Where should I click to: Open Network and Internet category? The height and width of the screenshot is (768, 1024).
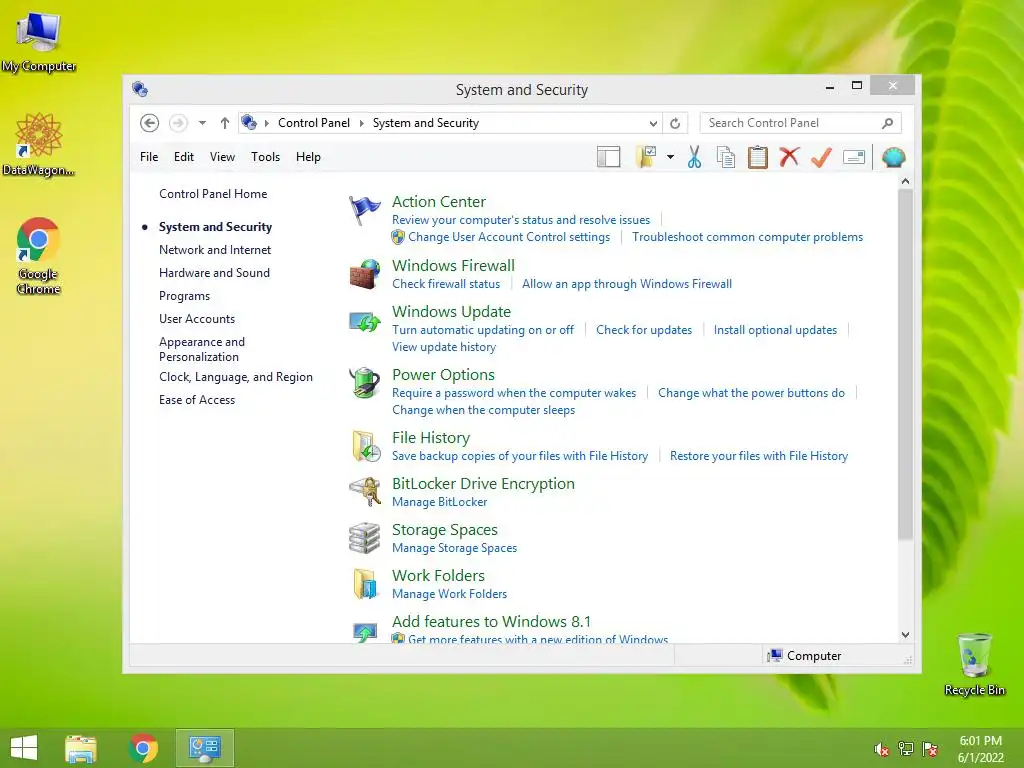[215, 250]
